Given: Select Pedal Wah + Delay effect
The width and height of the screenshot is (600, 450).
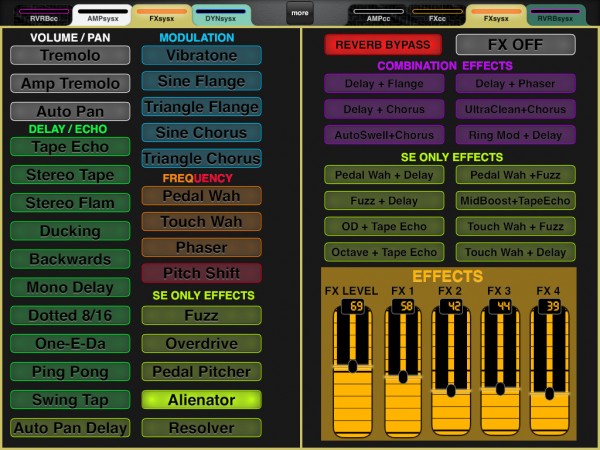Looking at the screenshot, I should click(384, 175).
